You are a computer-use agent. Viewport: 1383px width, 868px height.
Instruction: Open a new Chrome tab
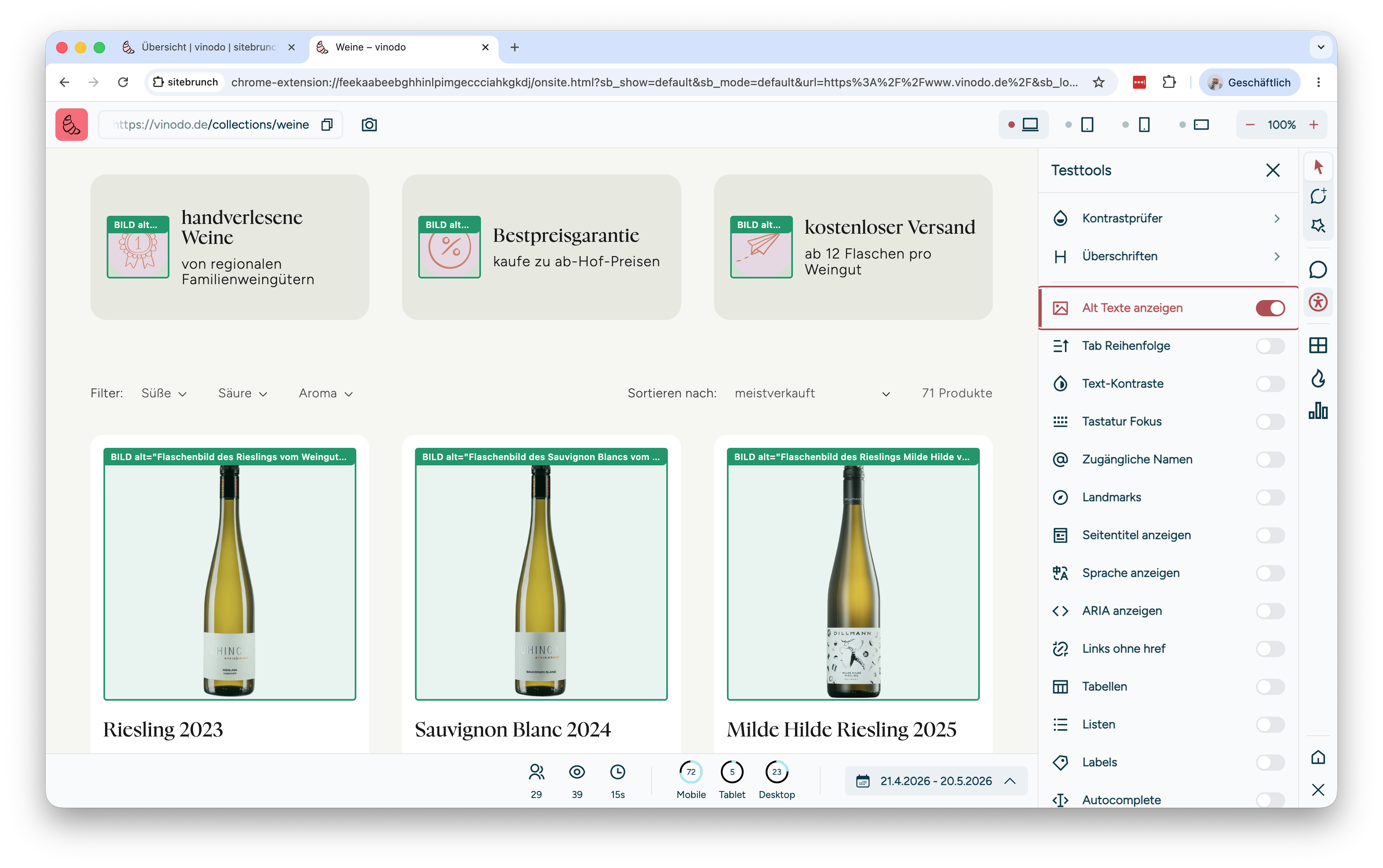(x=514, y=47)
